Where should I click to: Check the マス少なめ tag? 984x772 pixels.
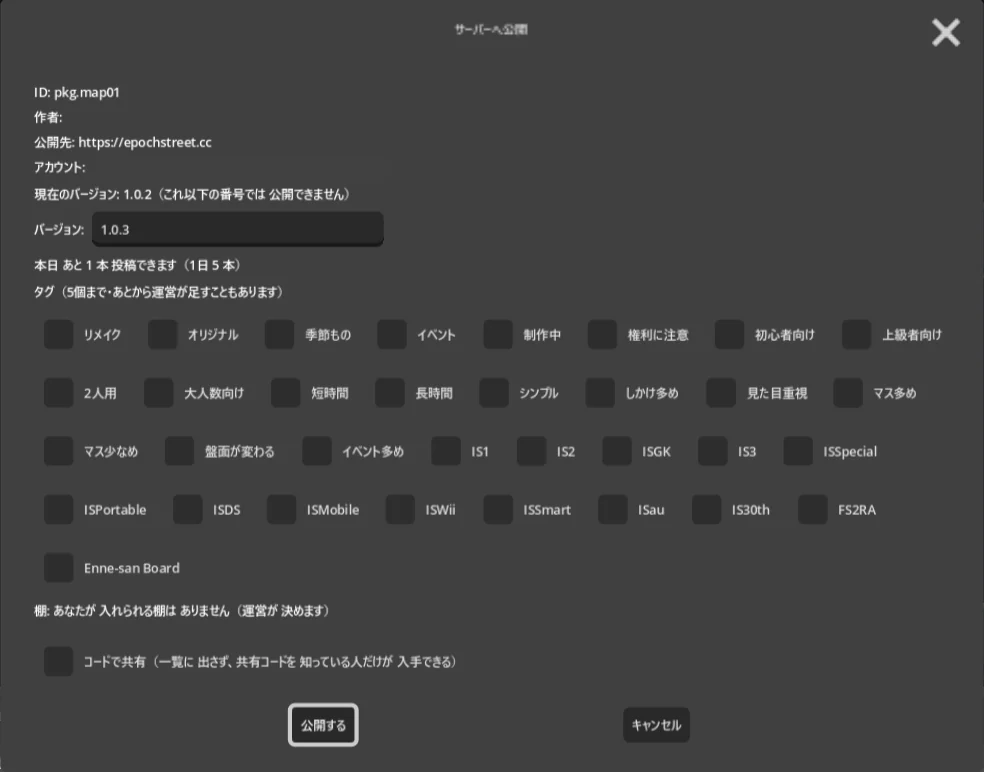[58, 451]
